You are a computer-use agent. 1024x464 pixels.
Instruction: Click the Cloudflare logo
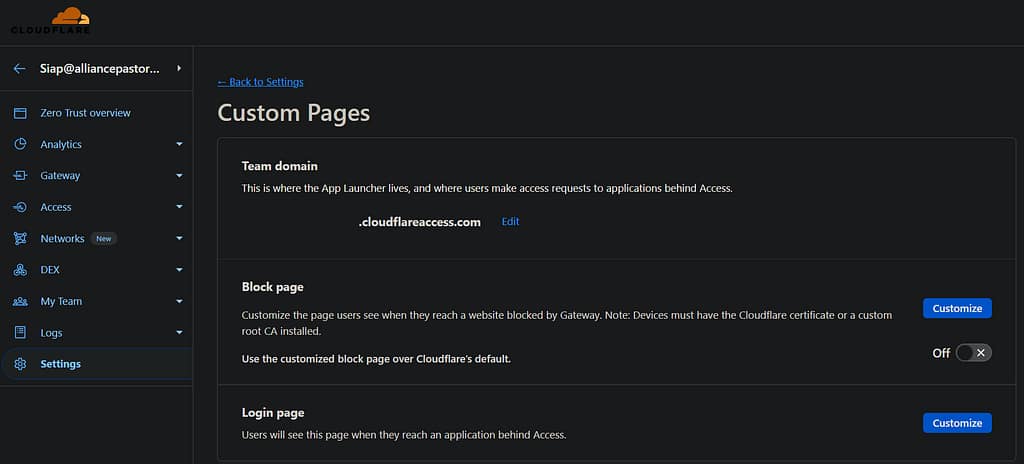(x=50, y=21)
